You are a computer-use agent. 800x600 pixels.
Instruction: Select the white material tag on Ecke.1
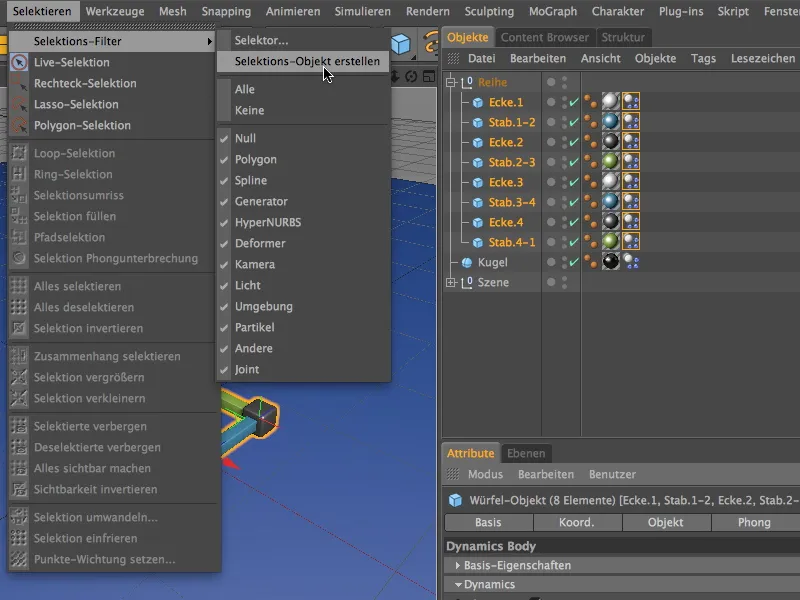click(x=610, y=102)
